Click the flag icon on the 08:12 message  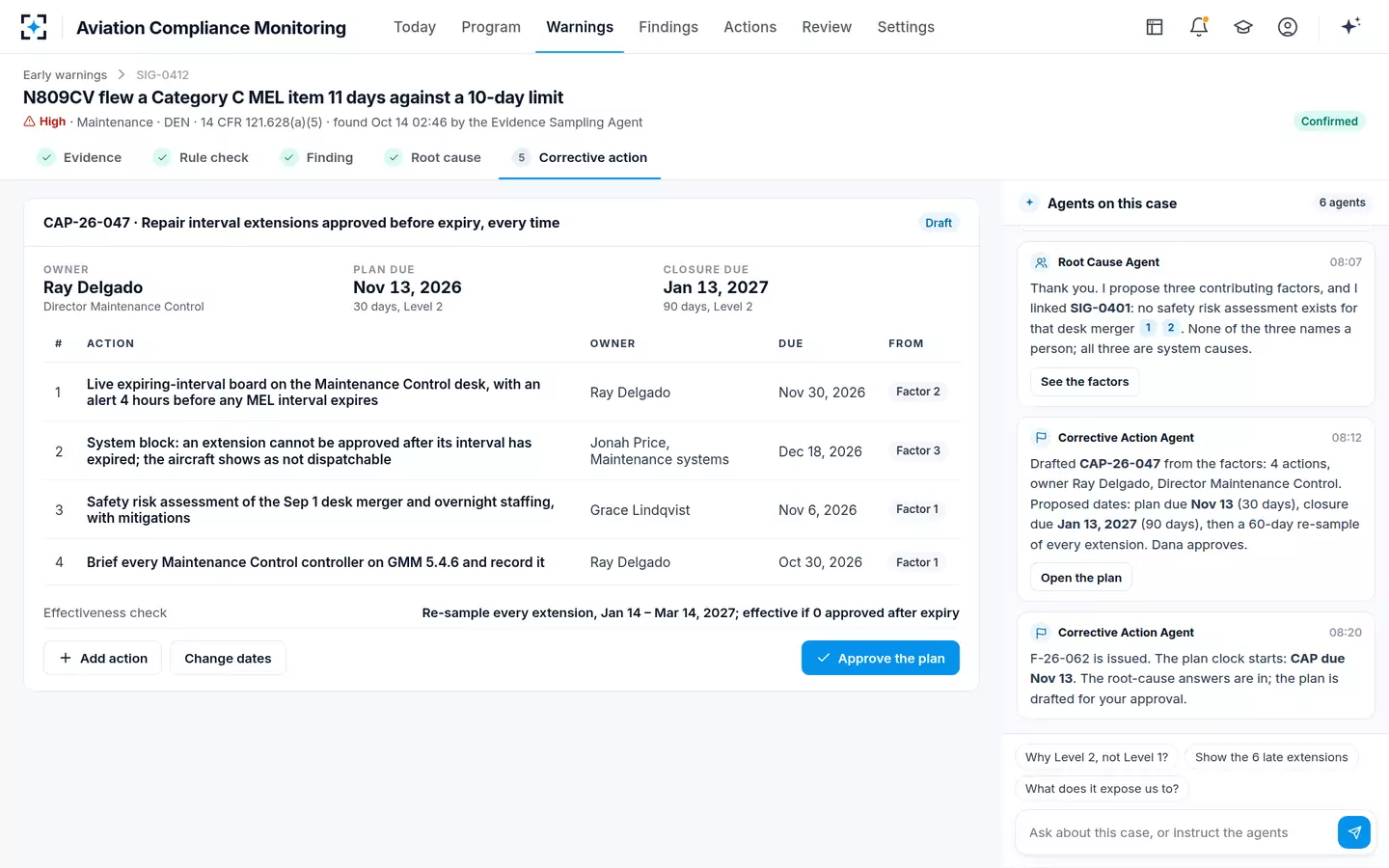pos(1041,438)
